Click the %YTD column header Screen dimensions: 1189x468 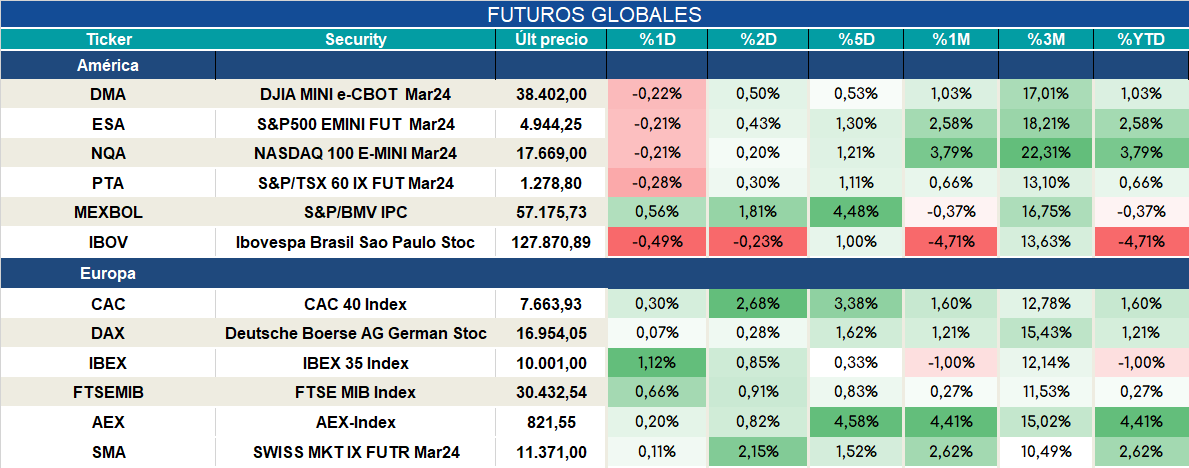[x=1141, y=40]
